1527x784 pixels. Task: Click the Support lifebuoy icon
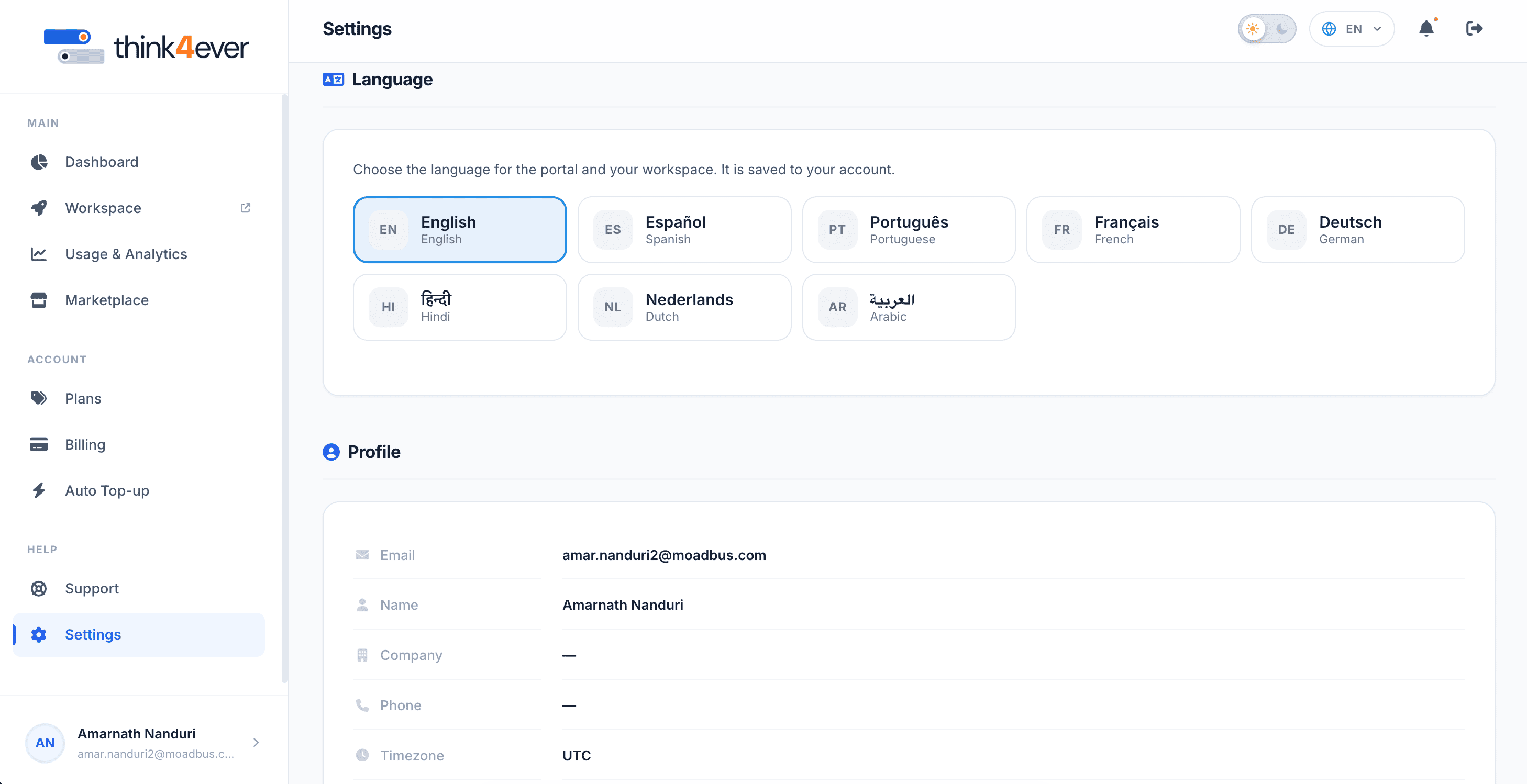[39, 588]
